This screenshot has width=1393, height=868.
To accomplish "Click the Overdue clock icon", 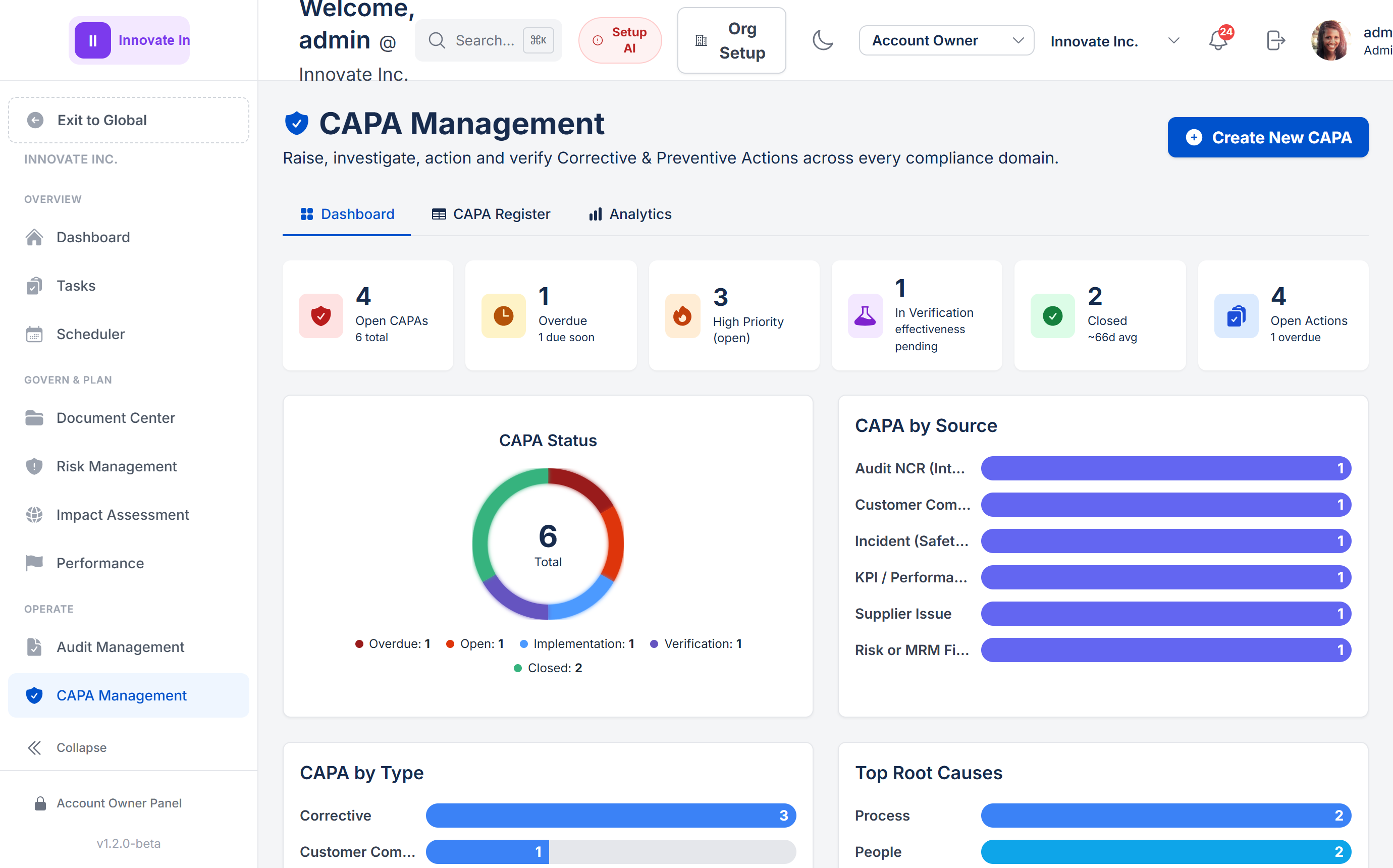I will point(503,316).
